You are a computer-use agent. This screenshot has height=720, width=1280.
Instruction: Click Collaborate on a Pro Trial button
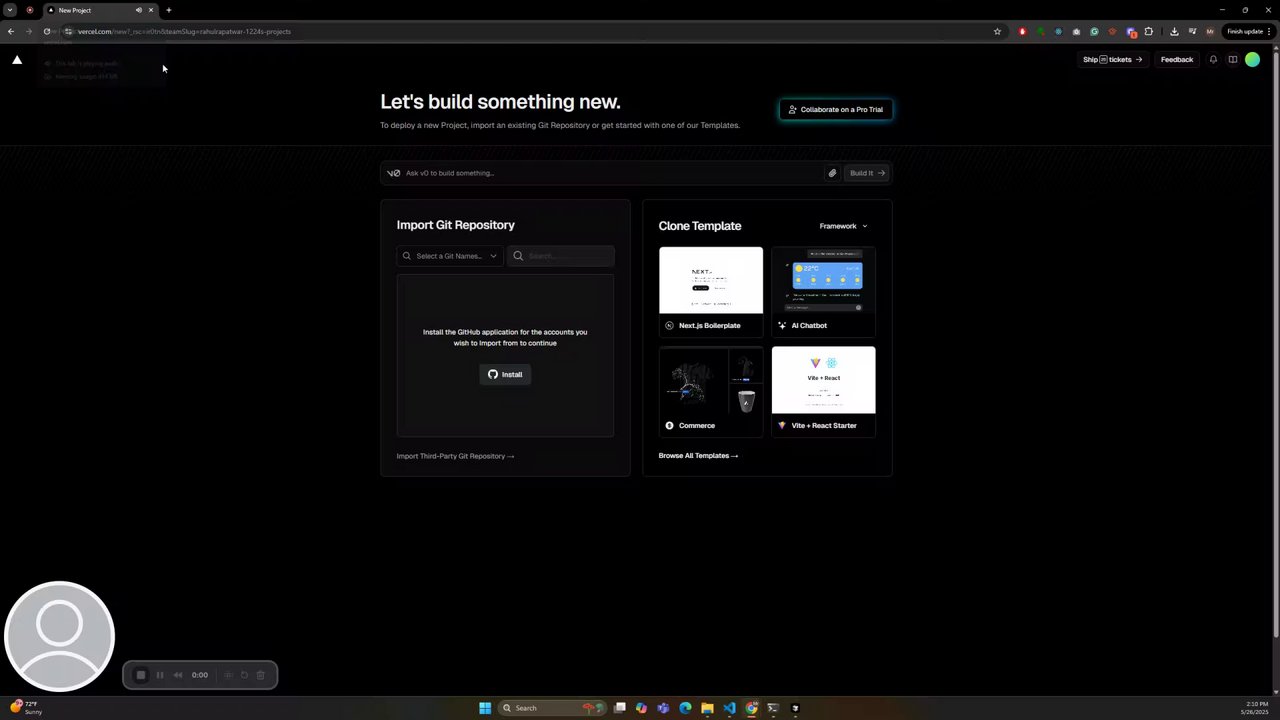(836, 109)
